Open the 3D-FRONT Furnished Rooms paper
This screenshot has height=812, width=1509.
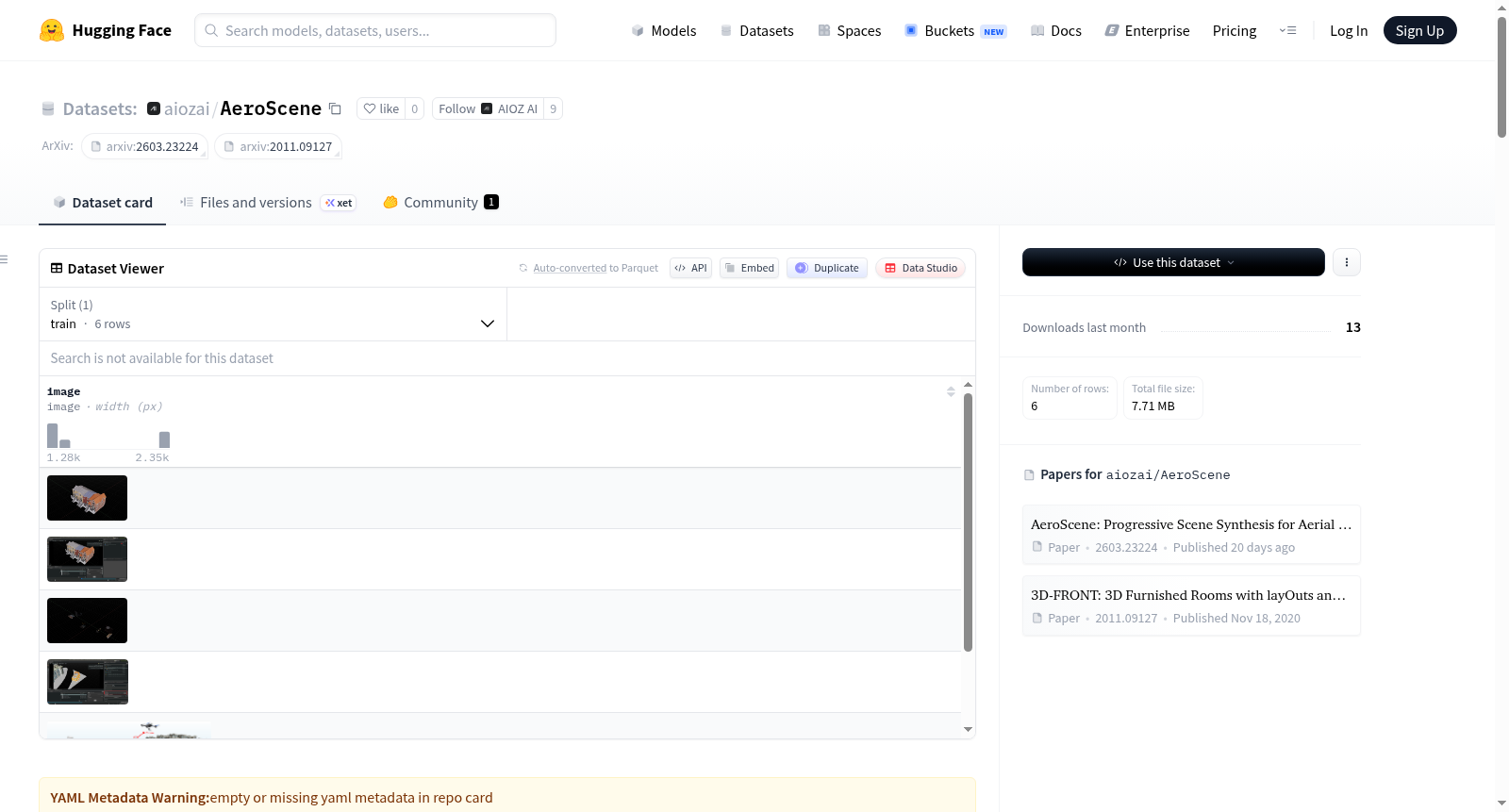1191,605
